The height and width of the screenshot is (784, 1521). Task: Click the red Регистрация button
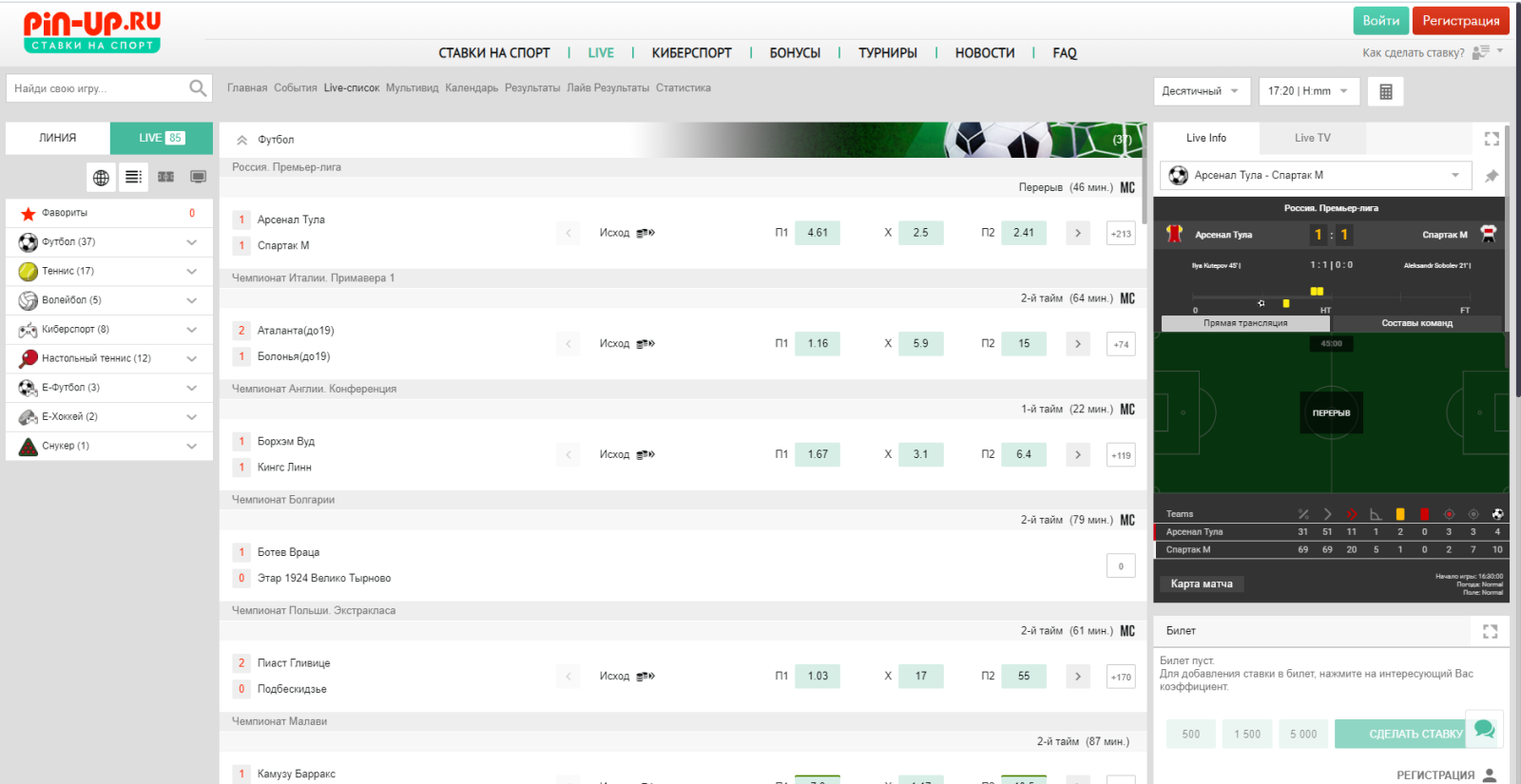[1460, 21]
